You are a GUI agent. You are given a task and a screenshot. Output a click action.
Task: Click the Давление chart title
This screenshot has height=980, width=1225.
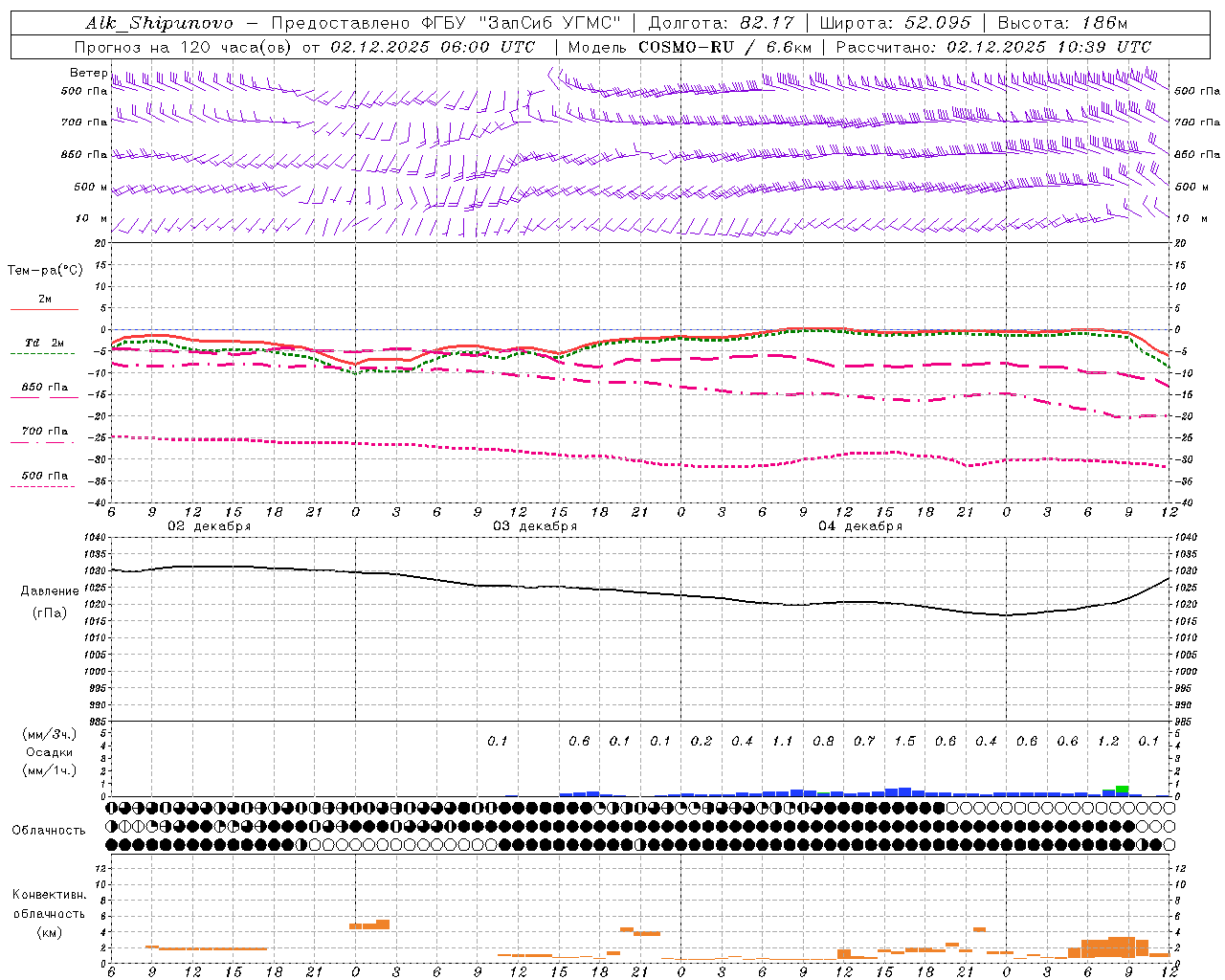coord(50,591)
